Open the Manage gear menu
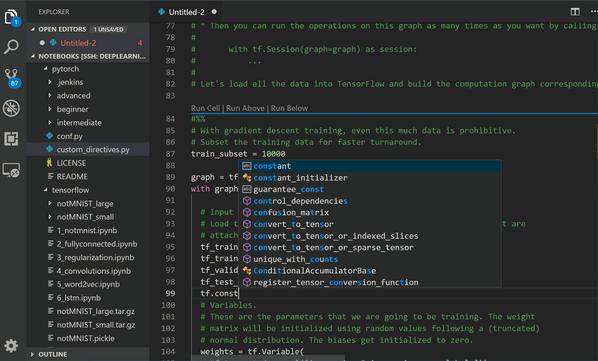Viewport: 598px width, 361px height. pos(11,345)
